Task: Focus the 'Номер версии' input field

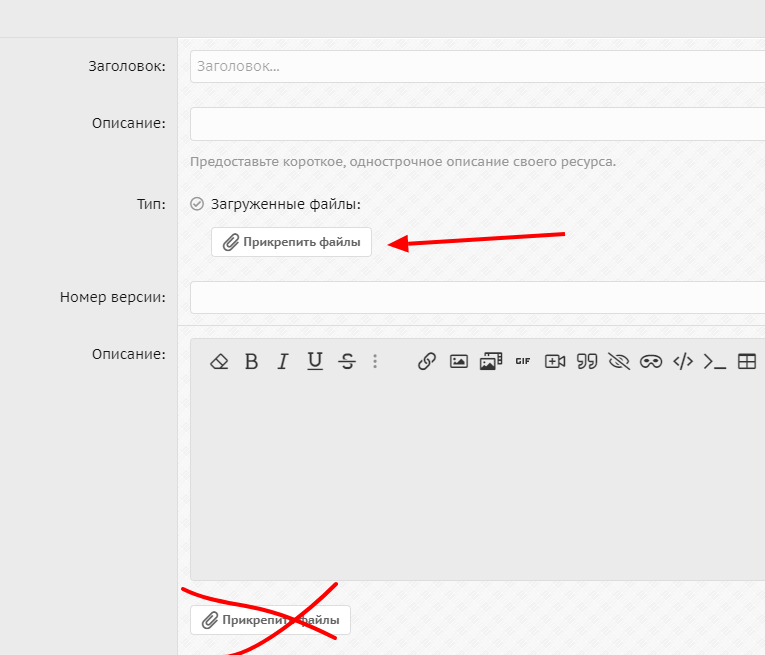Action: [478, 298]
